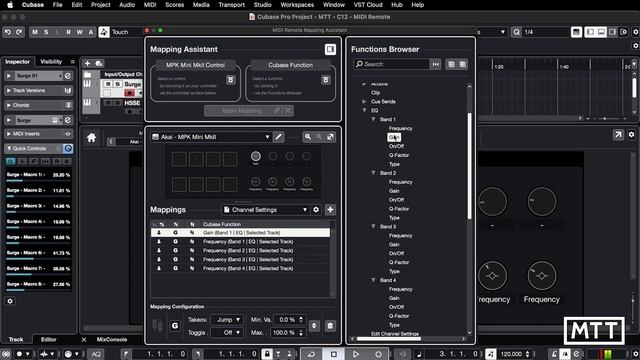This screenshot has width=640, height=360.
Task: Open the Channel Settings mapping page dropdown
Action: (x=266, y=210)
